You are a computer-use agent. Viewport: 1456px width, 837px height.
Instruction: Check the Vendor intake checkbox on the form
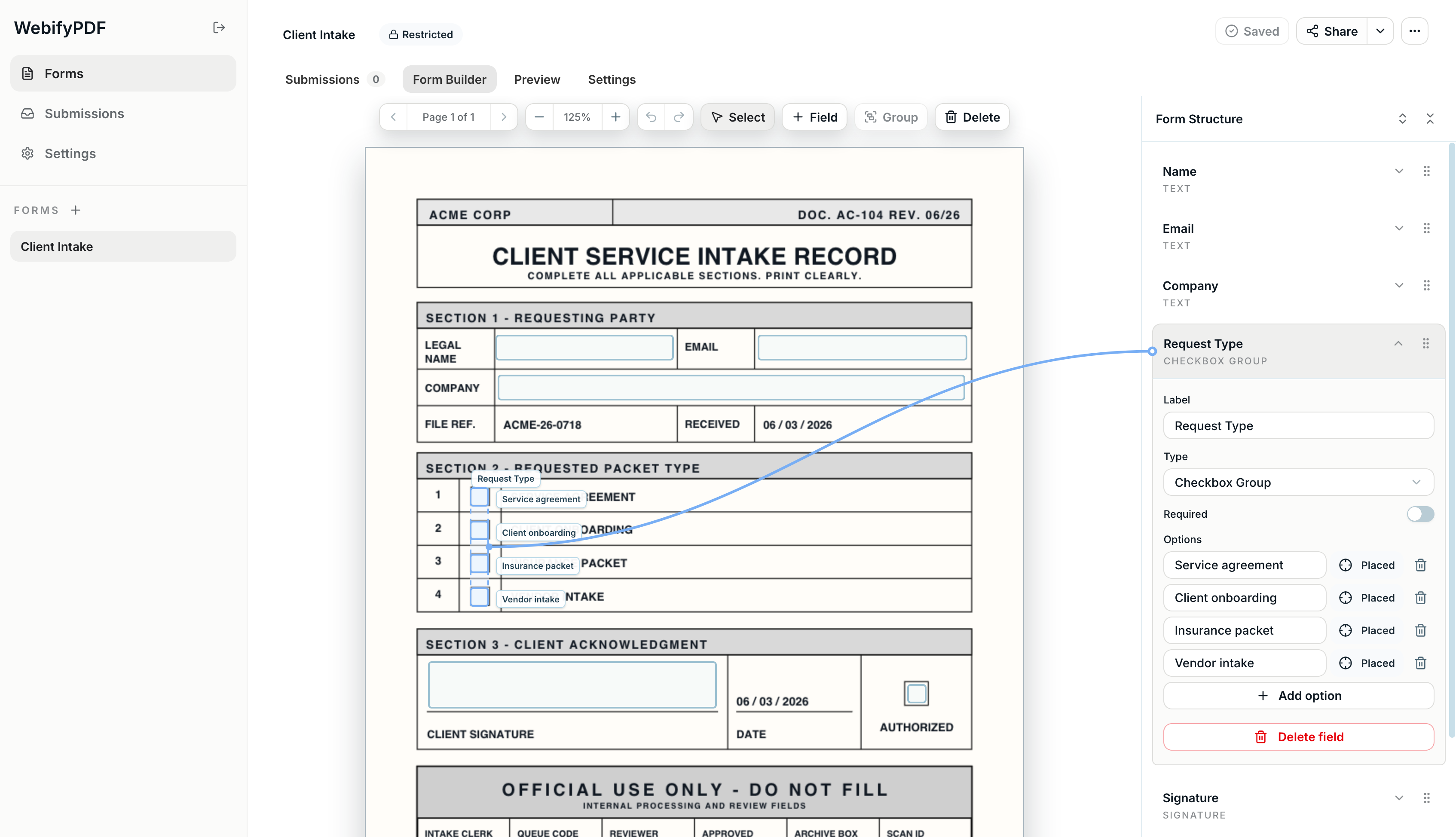pyautogui.click(x=480, y=597)
